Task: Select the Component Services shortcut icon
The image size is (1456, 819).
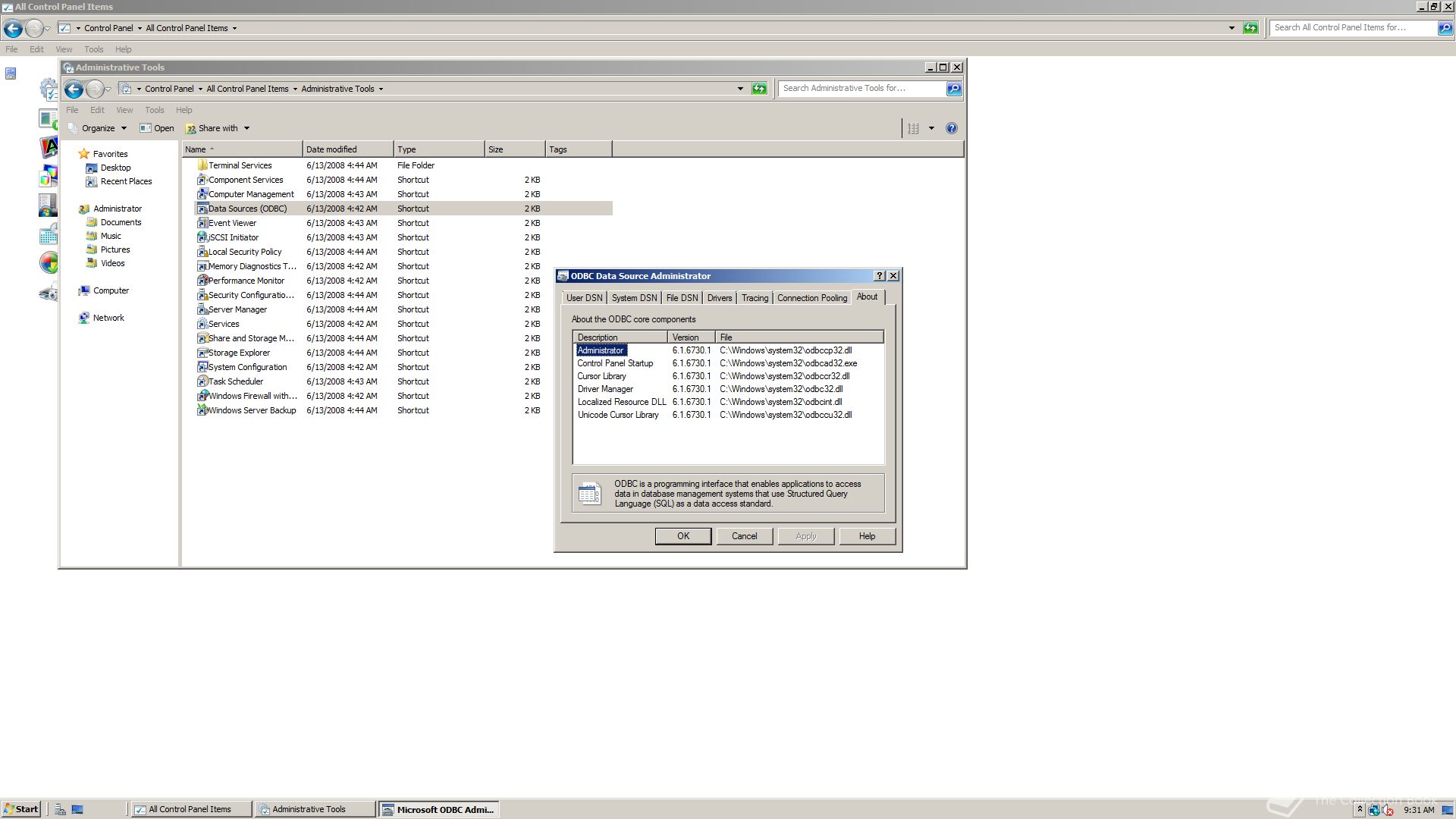Action: (202, 180)
